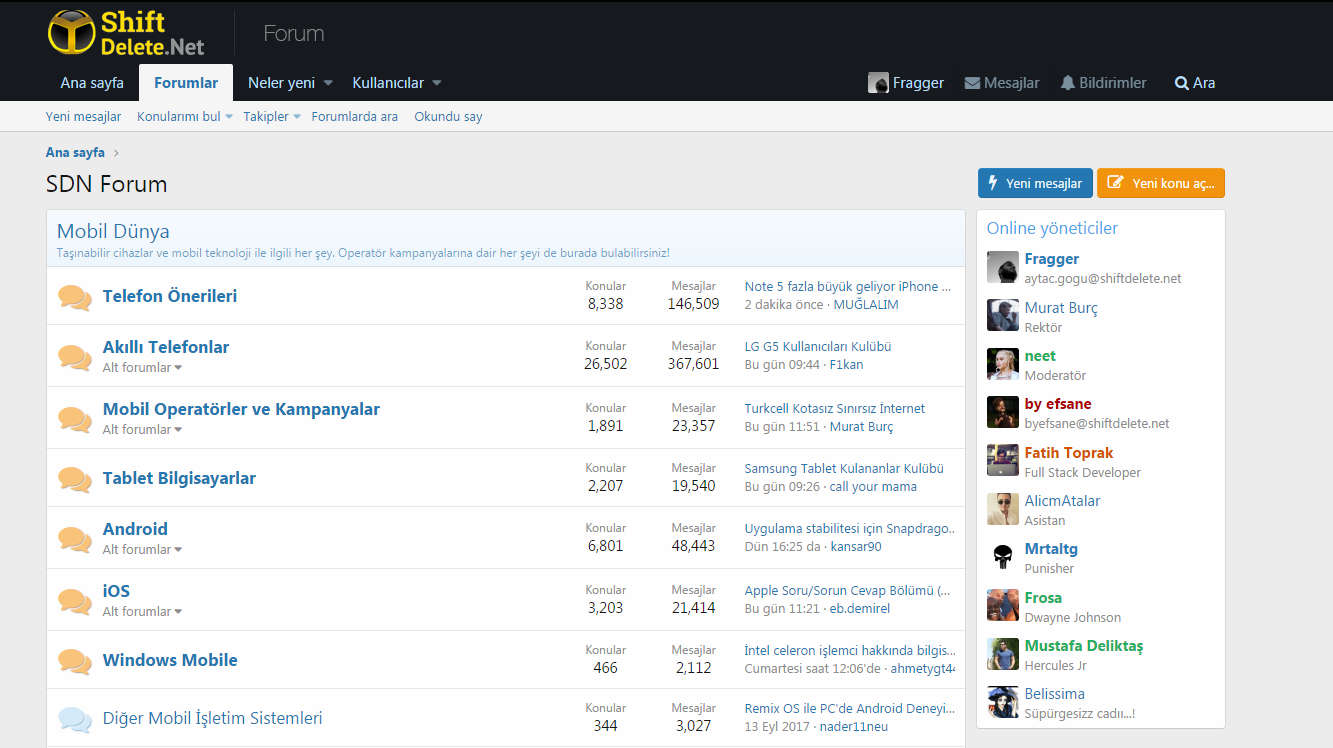Open Turkcell Kotasız Sınırsız İnternet thread
Viewport: 1333px width, 748px height.
(x=835, y=409)
